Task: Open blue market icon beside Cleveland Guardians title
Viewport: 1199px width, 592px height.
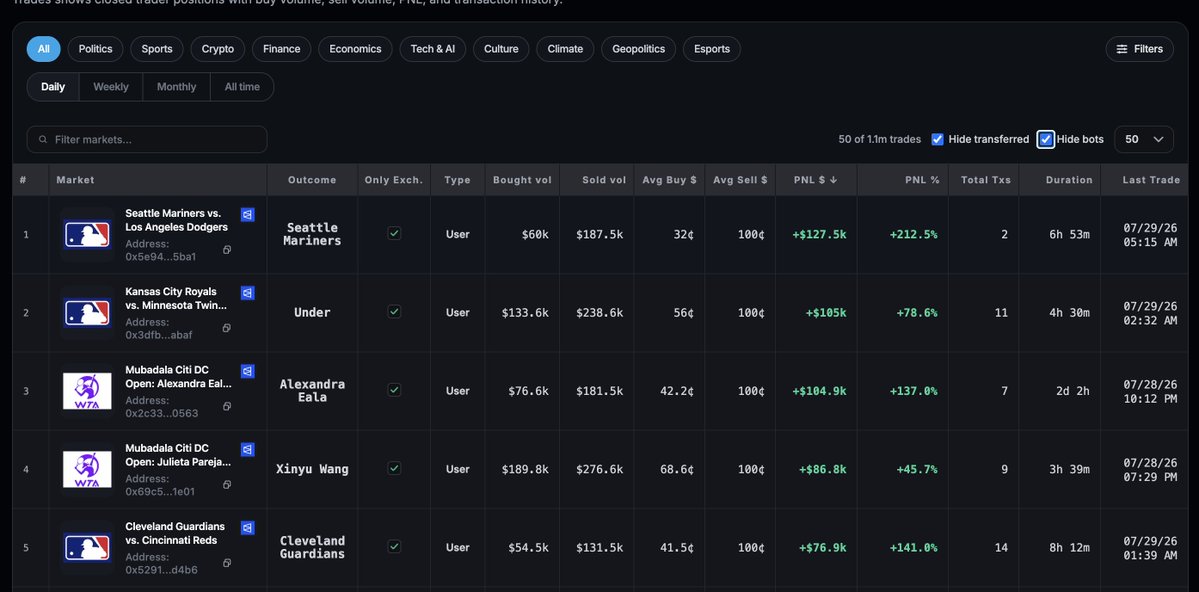Action: point(248,528)
